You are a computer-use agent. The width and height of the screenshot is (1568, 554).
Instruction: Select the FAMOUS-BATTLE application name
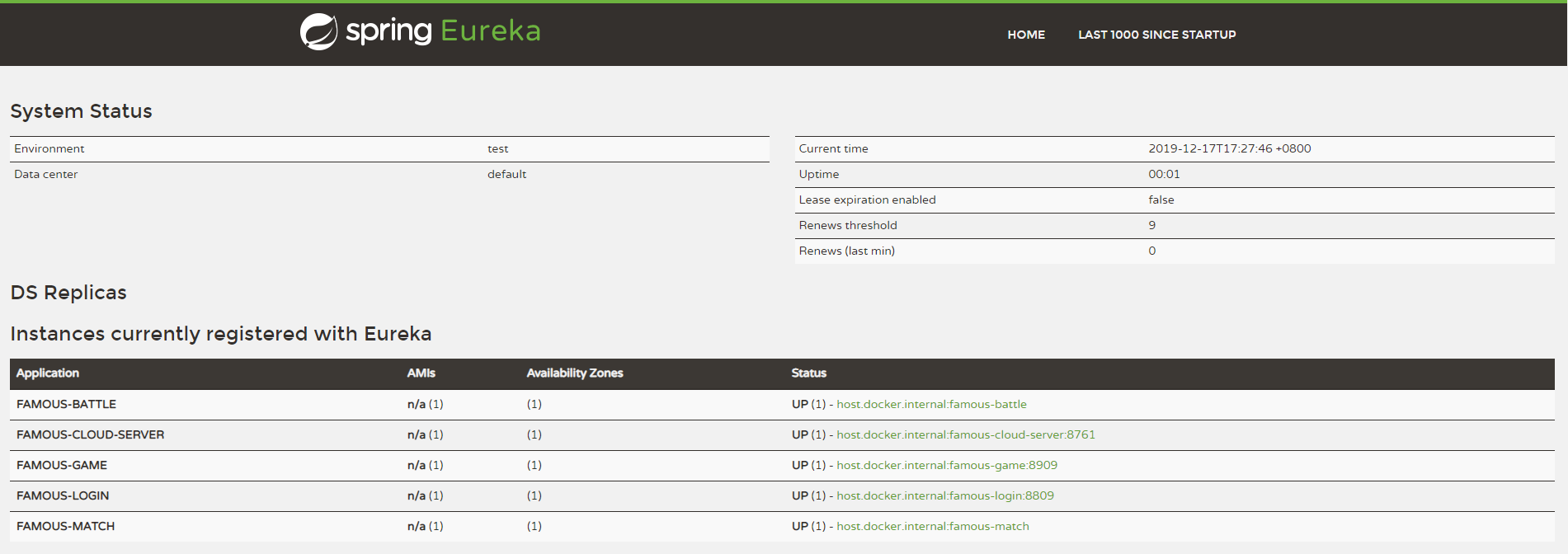coord(66,404)
